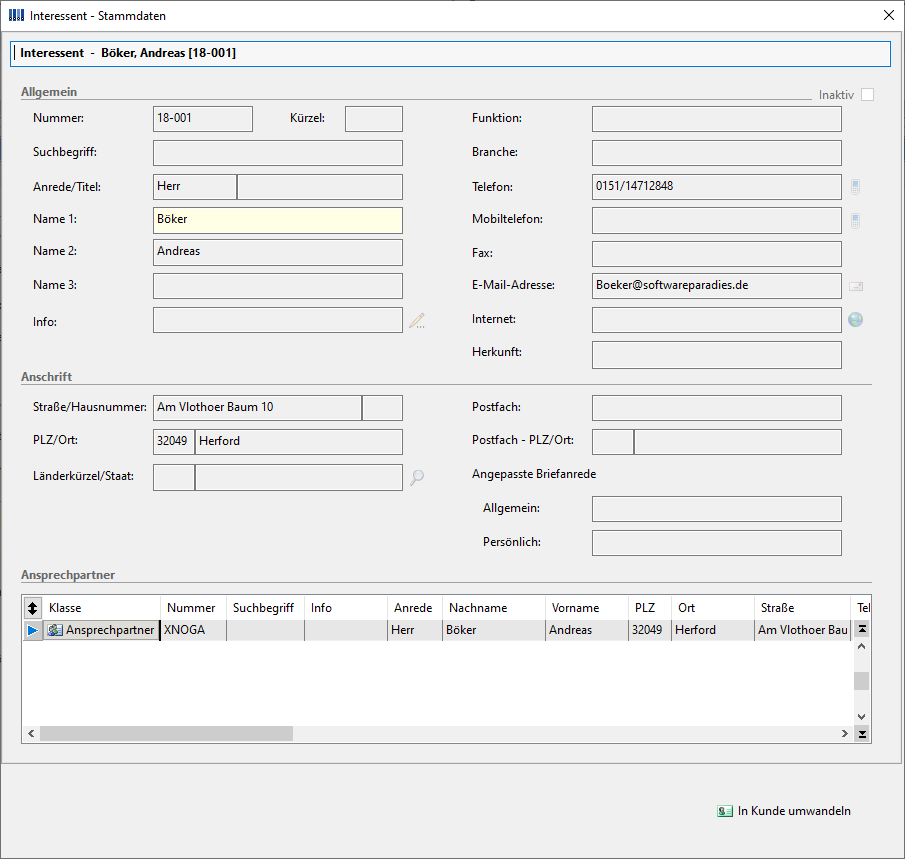Click the Telefon field with 0151/14712848
The height and width of the screenshot is (859, 905).
click(x=717, y=186)
